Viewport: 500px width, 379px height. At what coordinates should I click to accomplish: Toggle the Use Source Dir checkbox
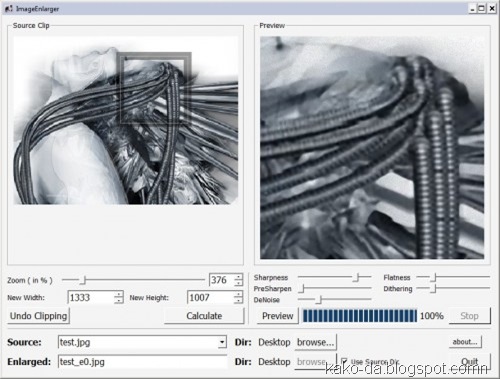point(344,361)
